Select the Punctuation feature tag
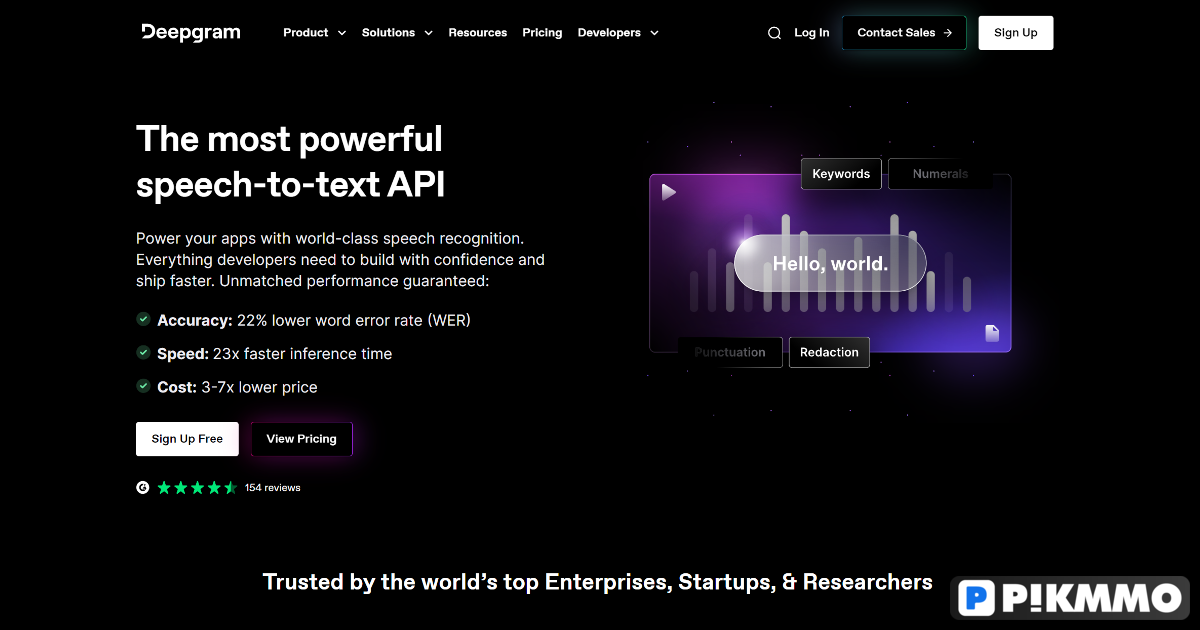The width and height of the screenshot is (1200, 630). click(730, 352)
